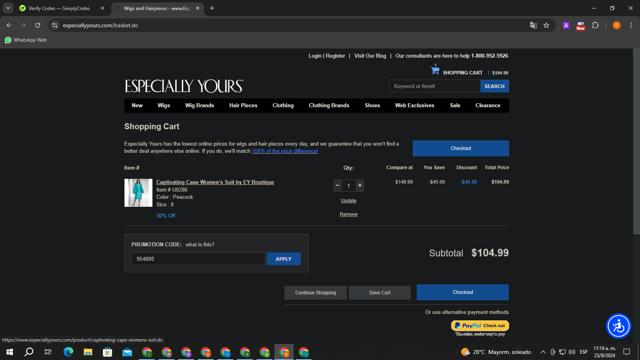This screenshot has height=360, width=640.
Task: Click the volume icon in system tray
Action: [572, 352]
